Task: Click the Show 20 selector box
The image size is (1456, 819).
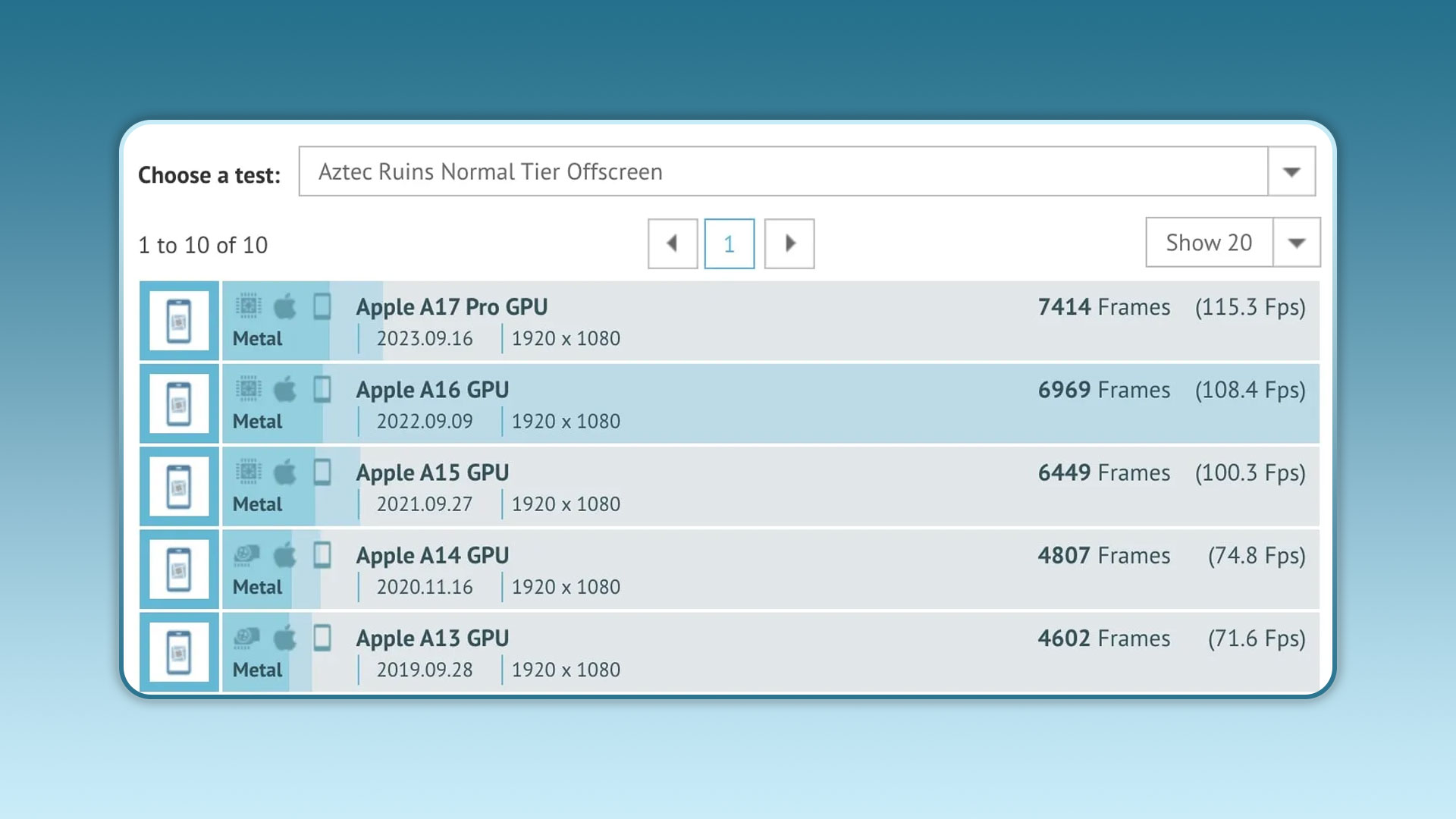Action: tap(1209, 243)
